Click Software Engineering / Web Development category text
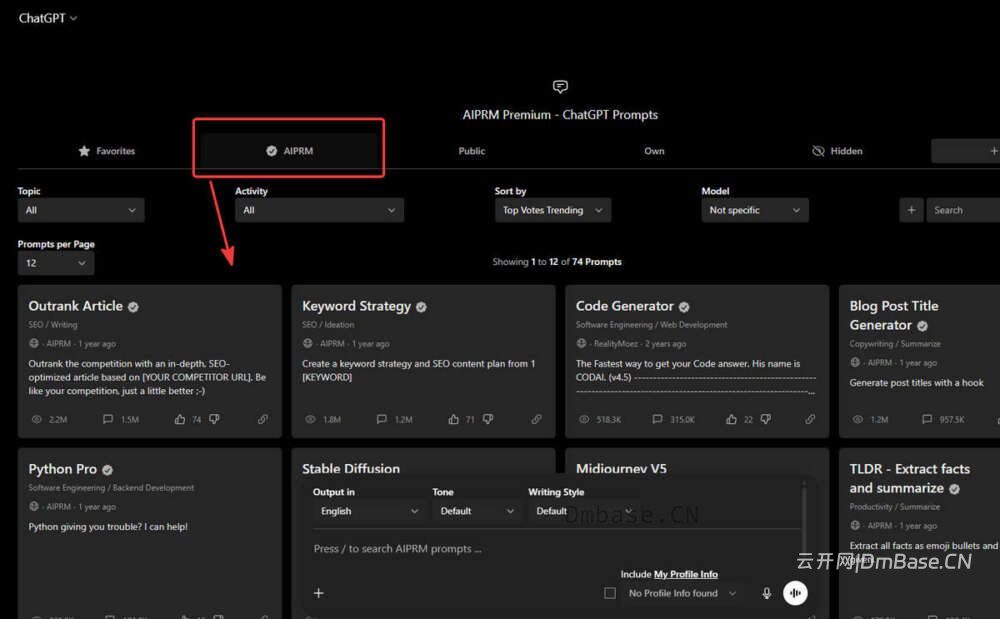Viewport: 1000px width, 619px height. point(651,324)
